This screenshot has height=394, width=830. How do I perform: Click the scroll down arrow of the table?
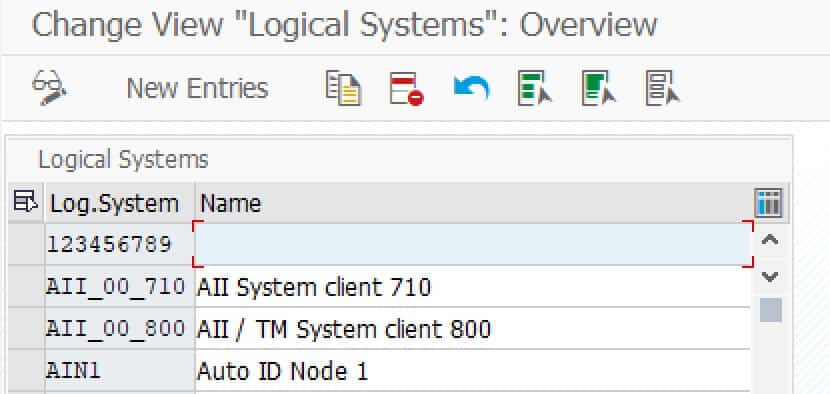click(x=770, y=276)
